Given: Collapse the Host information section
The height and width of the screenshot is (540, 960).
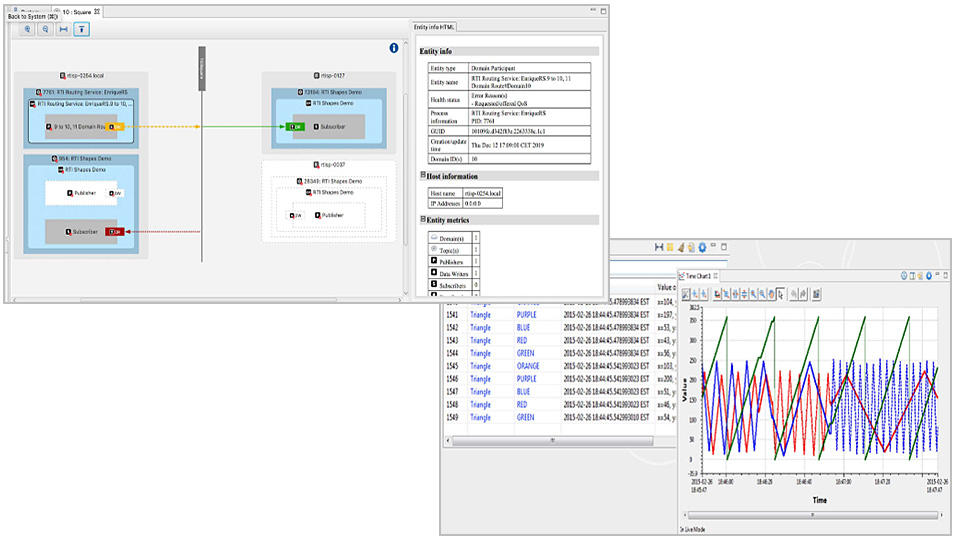Looking at the screenshot, I should [423, 175].
